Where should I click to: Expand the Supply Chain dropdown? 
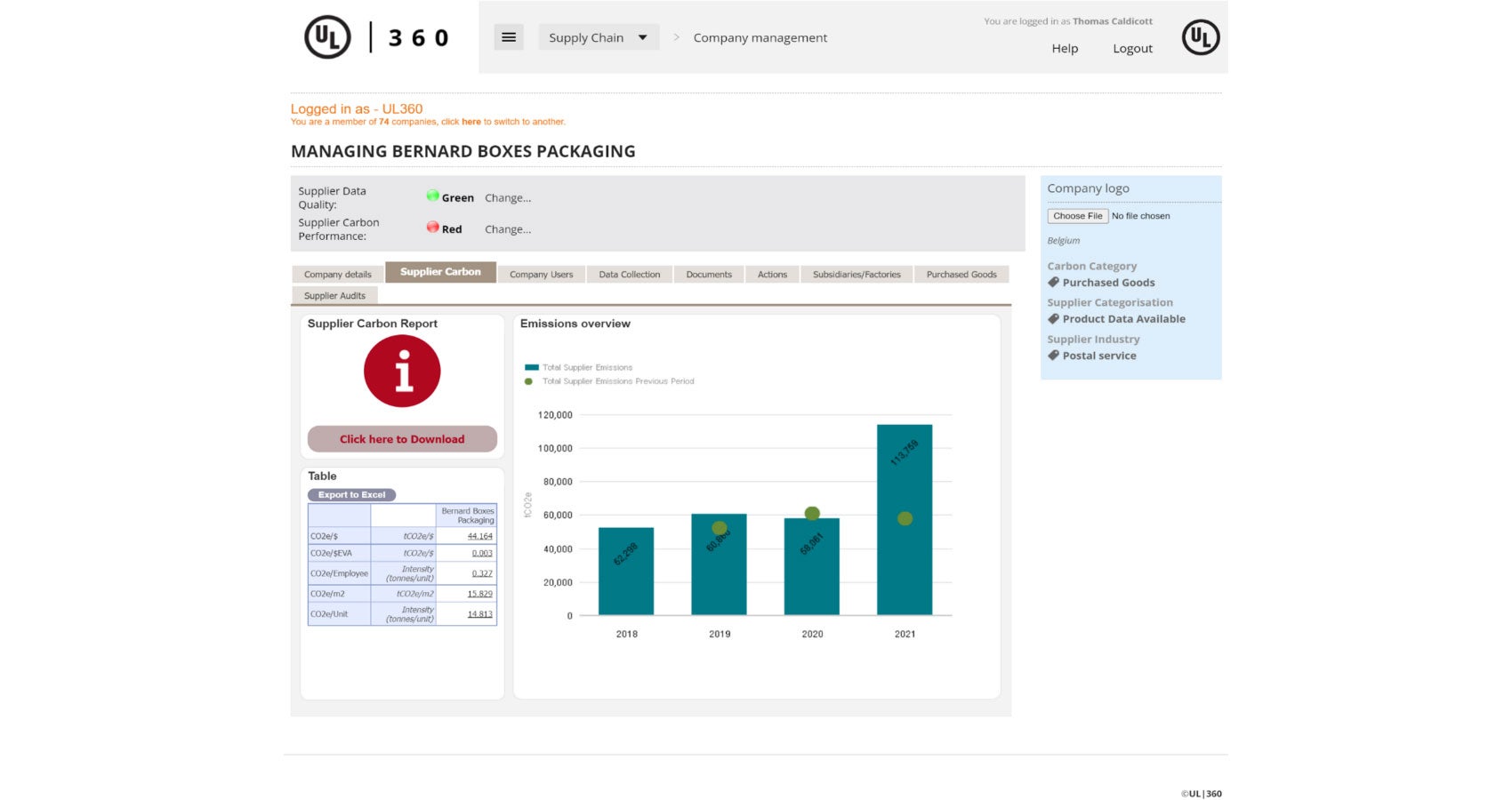(x=598, y=37)
